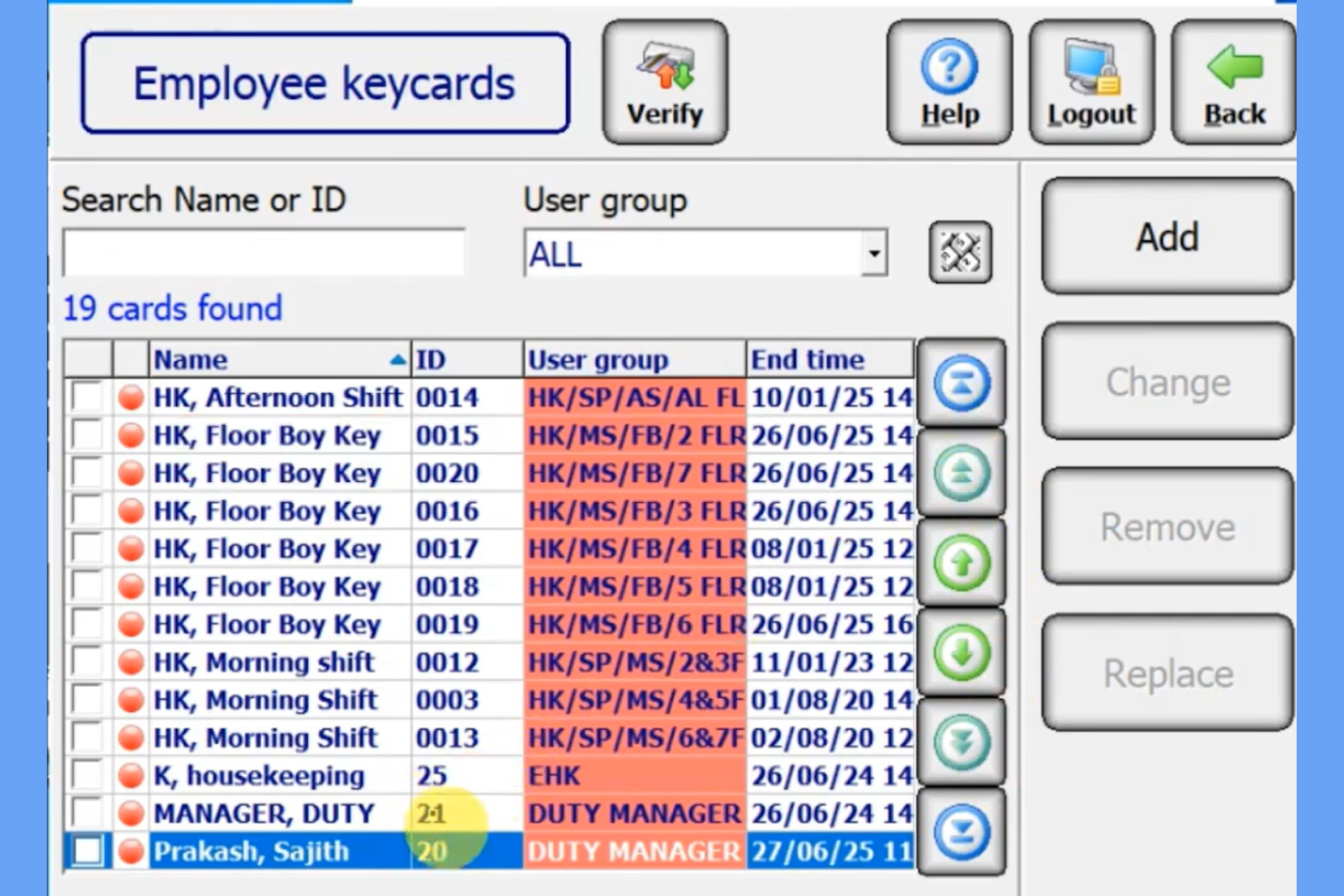Click the Replace button
Viewport: 1344px width, 896px height.
pos(1167,673)
